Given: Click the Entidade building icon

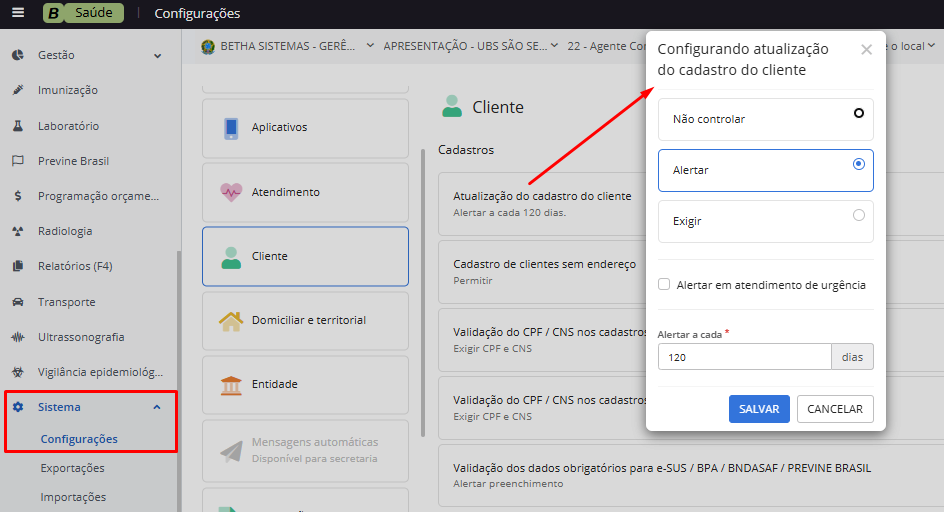Looking at the screenshot, I should click(231, 385).
